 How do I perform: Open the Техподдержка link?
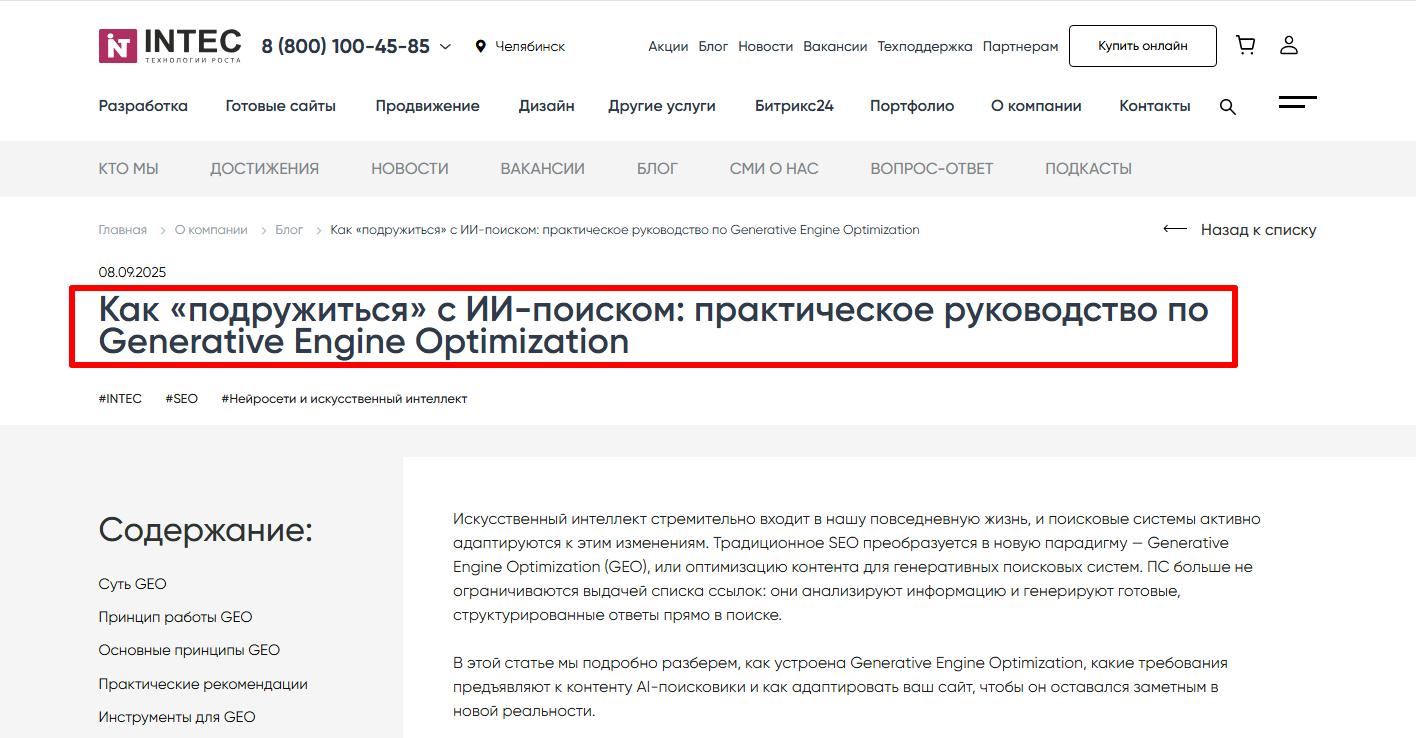pyautogui.click(x=923, y=46)
